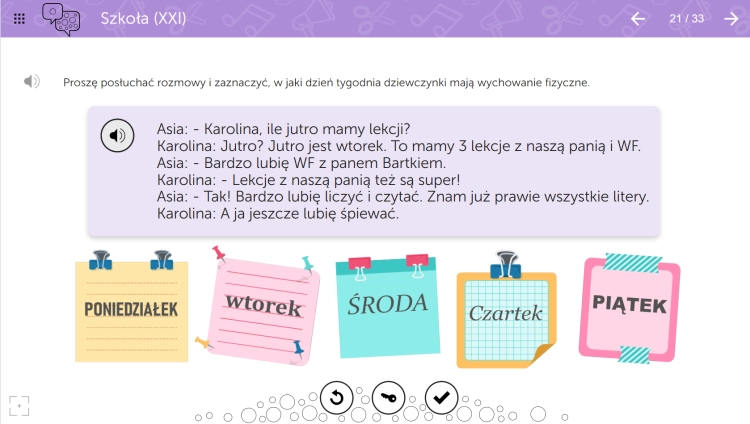Go to the next slide arrow
The height and width of the screenshot is (424, 750).
click(731, 19)
